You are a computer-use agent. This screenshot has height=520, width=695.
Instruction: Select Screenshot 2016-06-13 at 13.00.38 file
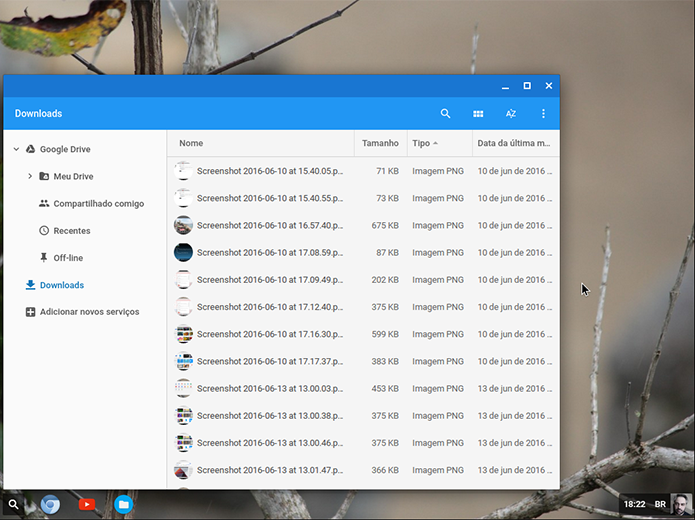[363, 415]
